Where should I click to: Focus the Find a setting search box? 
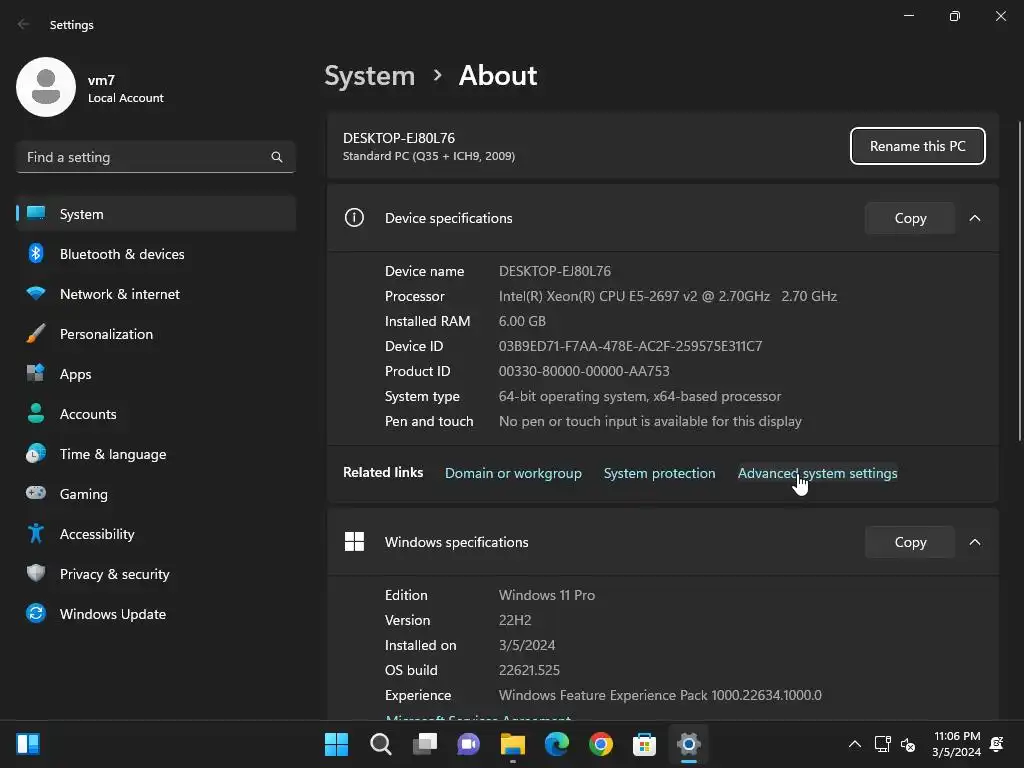(156, 157)
